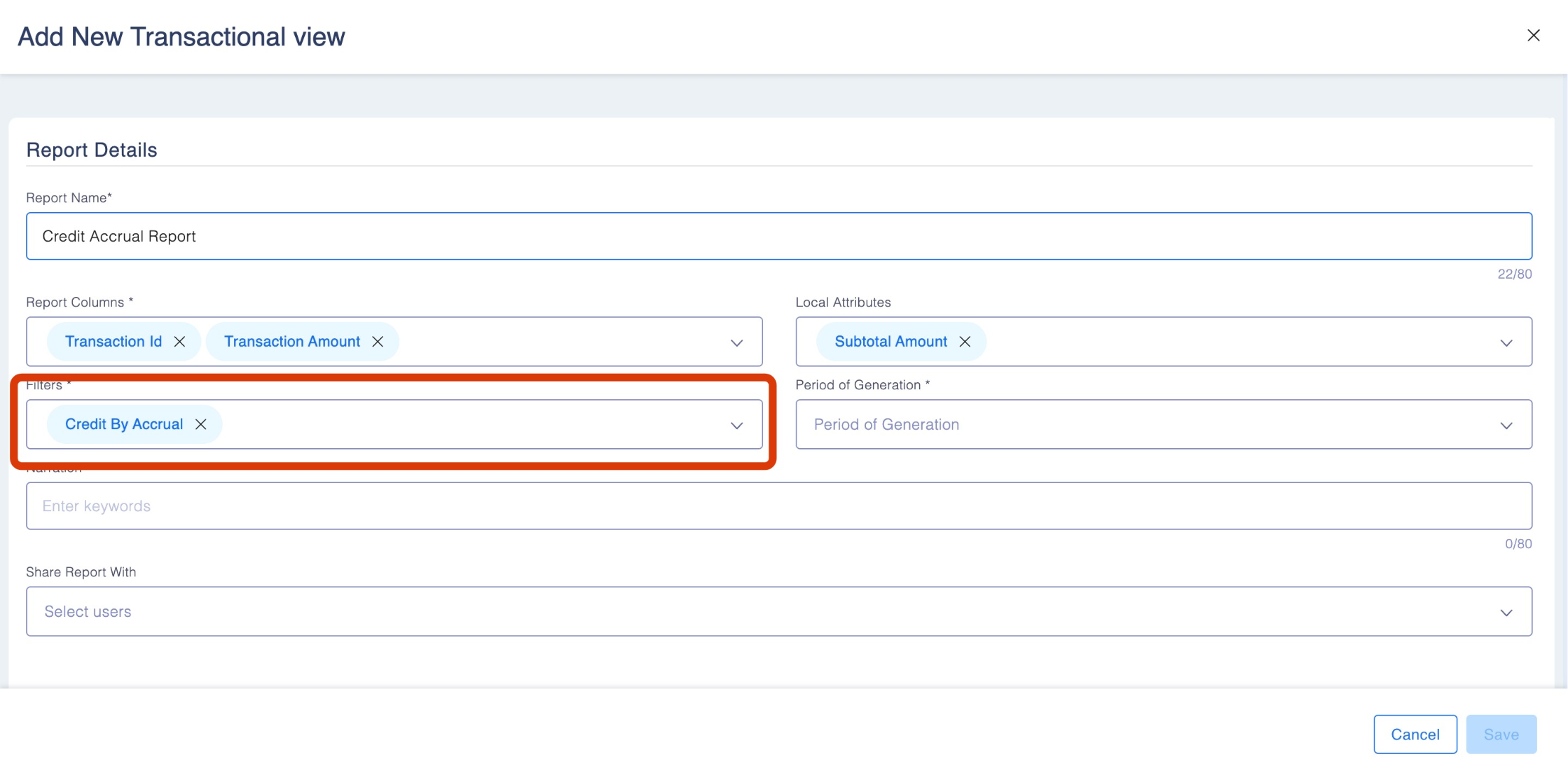Click the Cancel button
Image resolution: width=1568 pixels, height=780 pixels.
(x=1415, y=734)
